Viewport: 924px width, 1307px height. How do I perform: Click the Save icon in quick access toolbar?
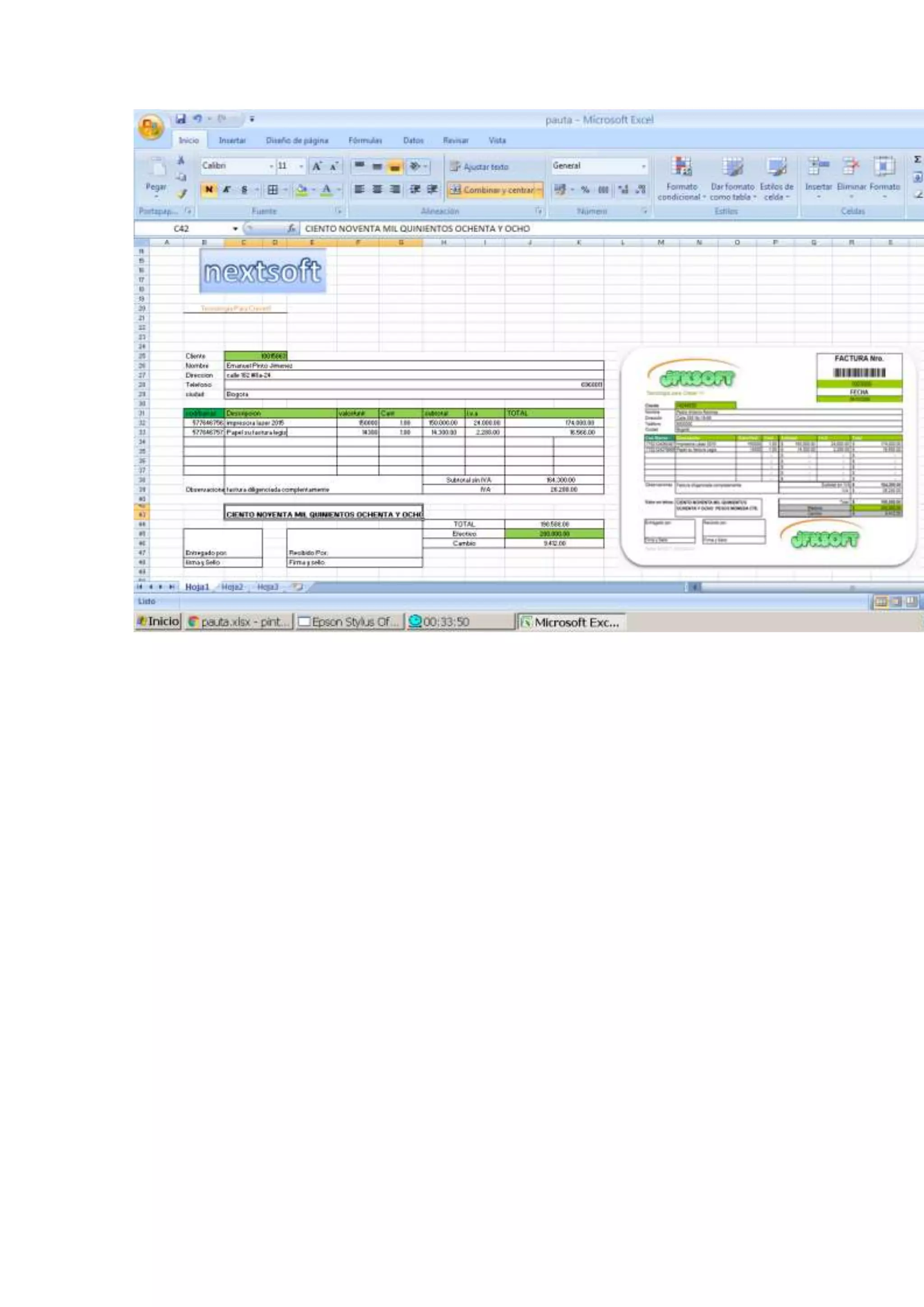[x=180, y=119]
